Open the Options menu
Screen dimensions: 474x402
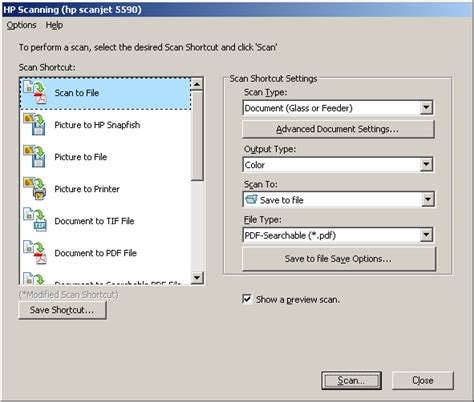(x=21, y=25)
